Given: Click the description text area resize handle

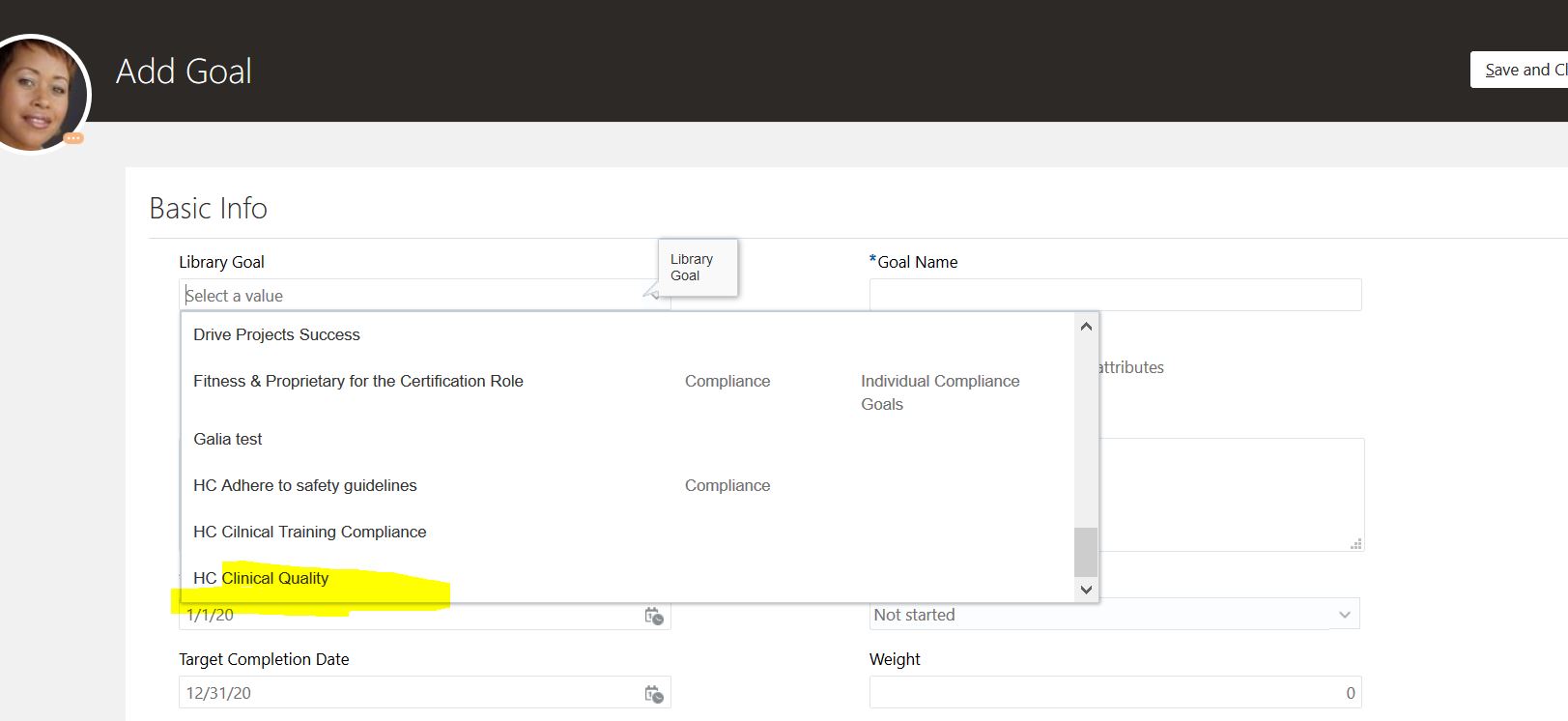Looking at the screenshot, I should [1355, 544].
